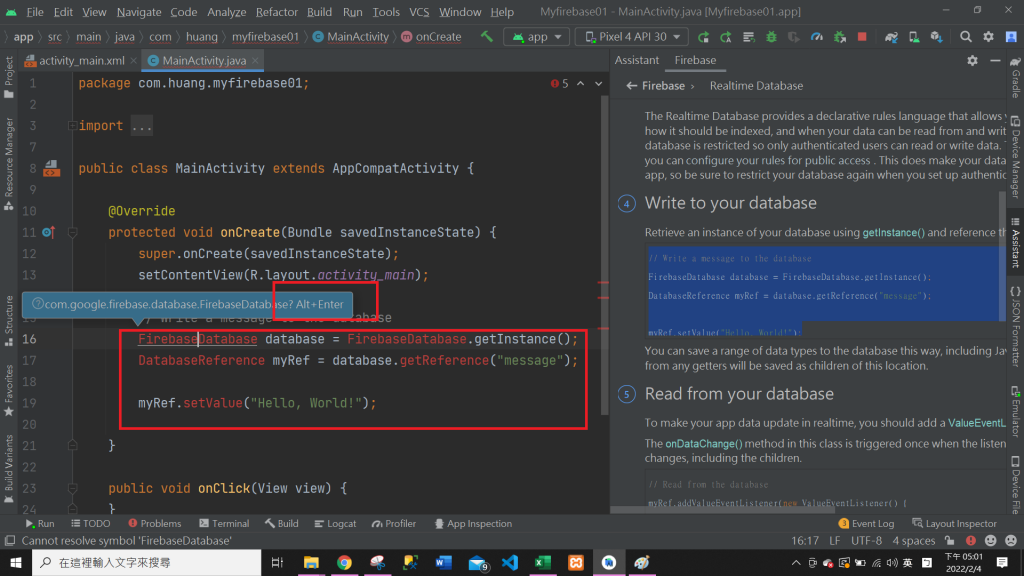
Task: Click the Windows Start button
Action: click(x=16, y=562)
